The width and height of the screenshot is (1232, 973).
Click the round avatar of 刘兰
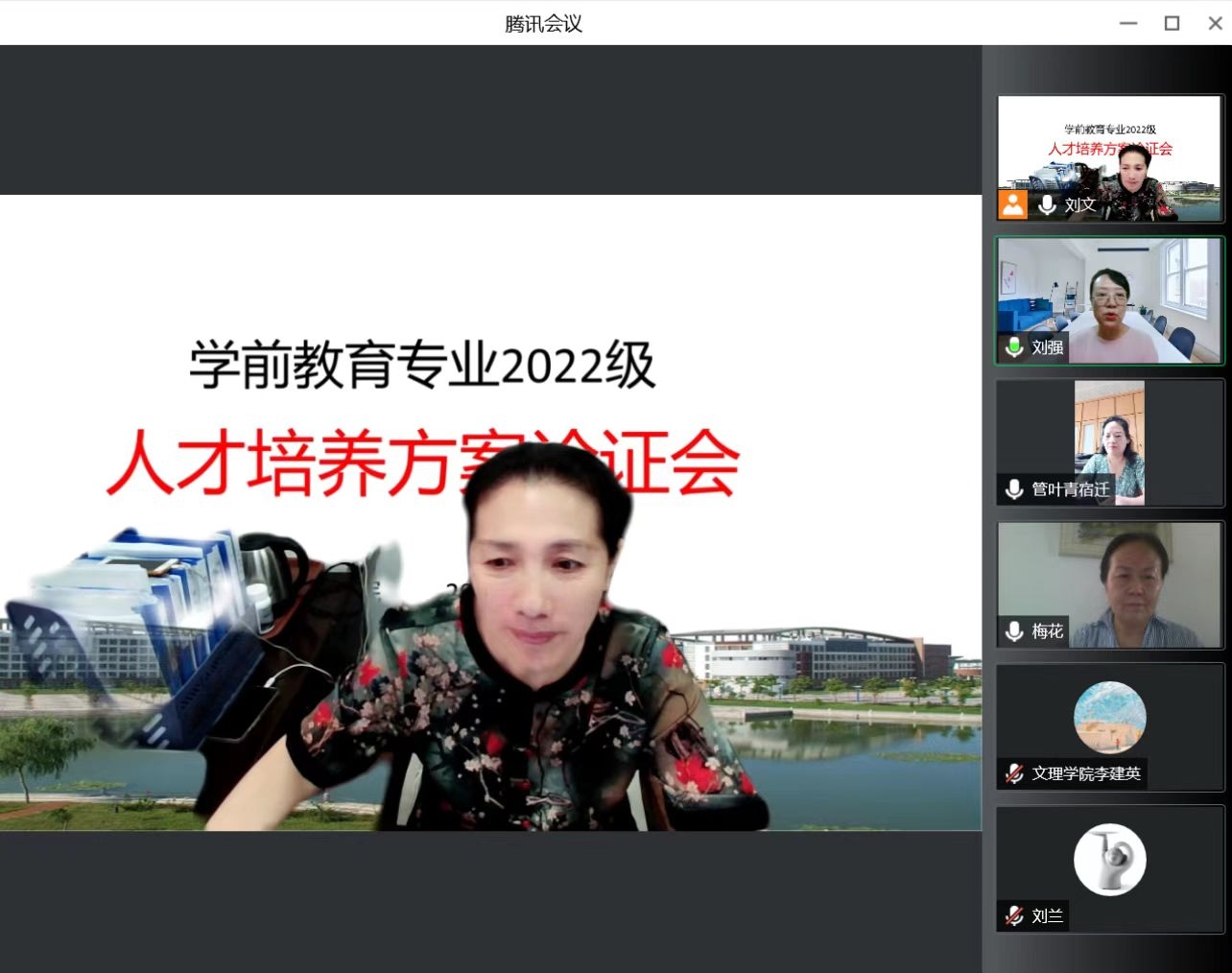point(1110,860)
